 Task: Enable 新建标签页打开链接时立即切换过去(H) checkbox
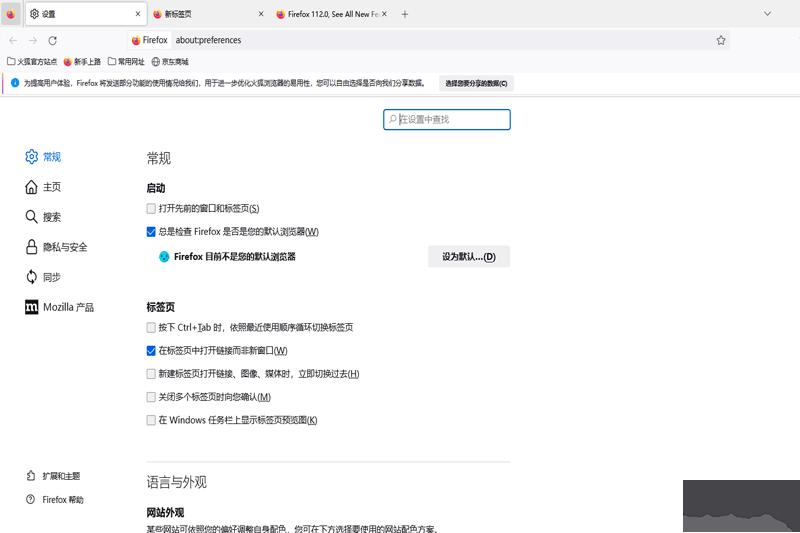click(151, 374)
